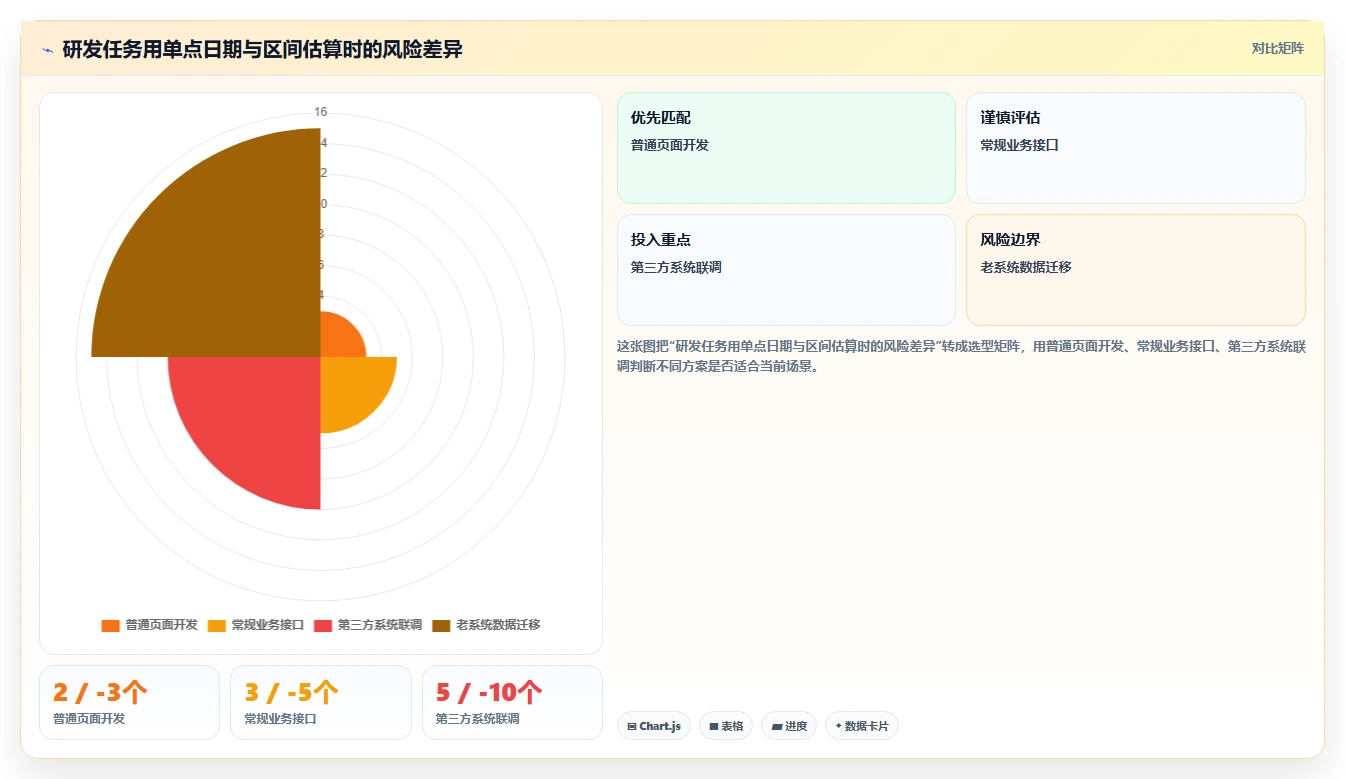Click the 对比矩阵 label in header

click(1277, 48)
